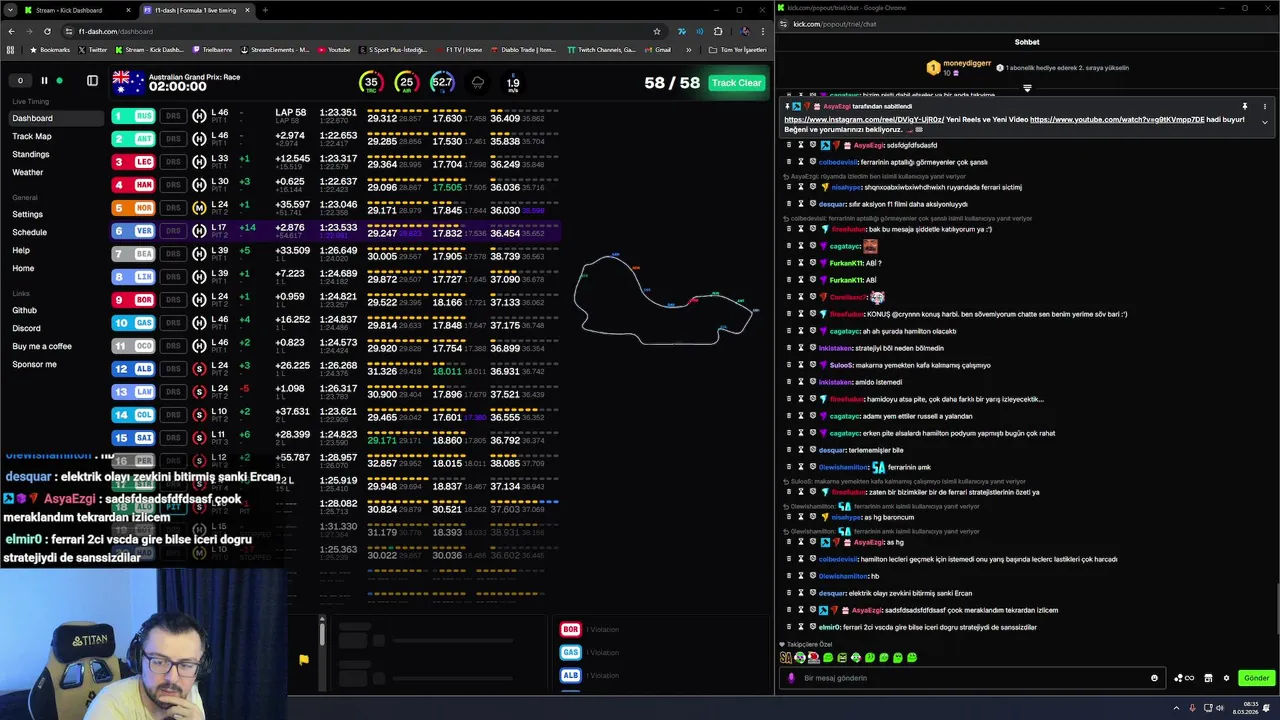Click the TRC temperature gauge showing 35
1280x720 pixels.
[371, 83]
